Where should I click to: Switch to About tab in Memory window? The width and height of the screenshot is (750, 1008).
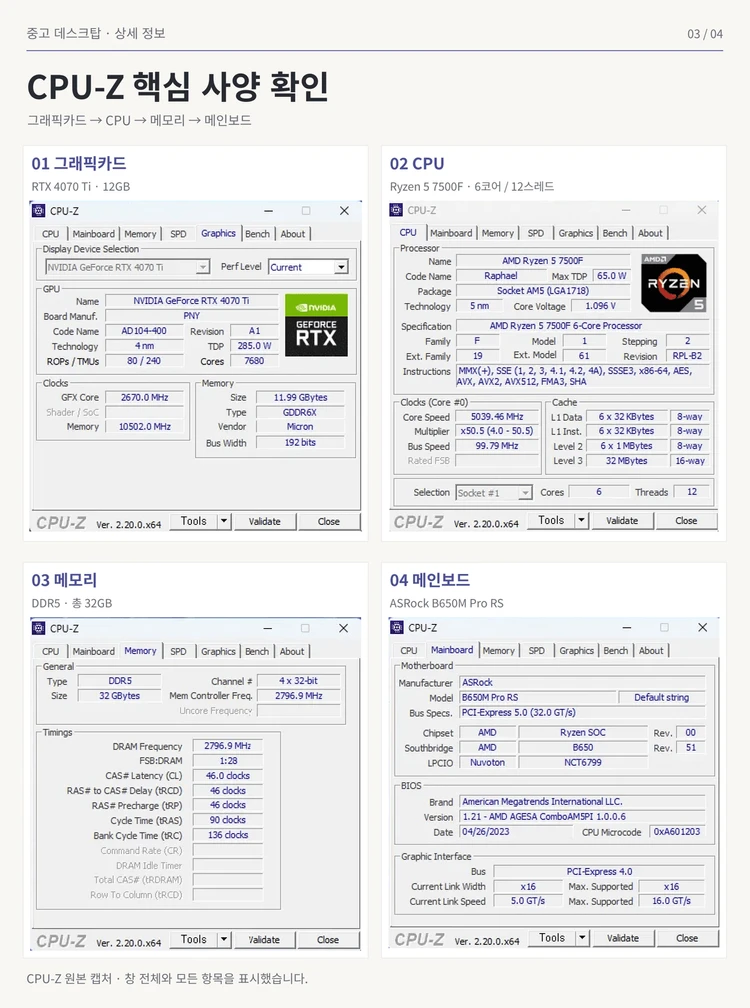pos(292,651)
